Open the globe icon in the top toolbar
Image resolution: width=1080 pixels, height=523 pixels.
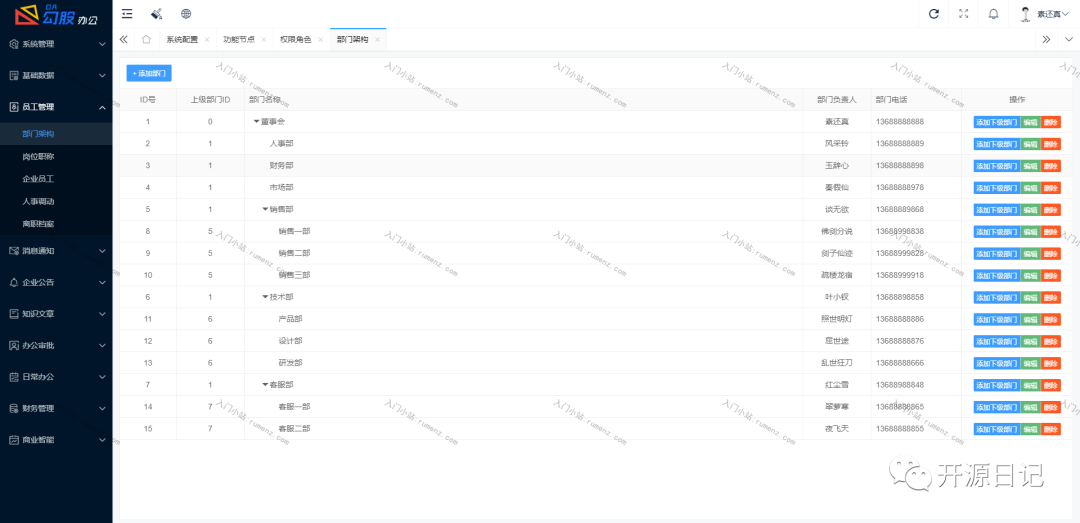186,14
